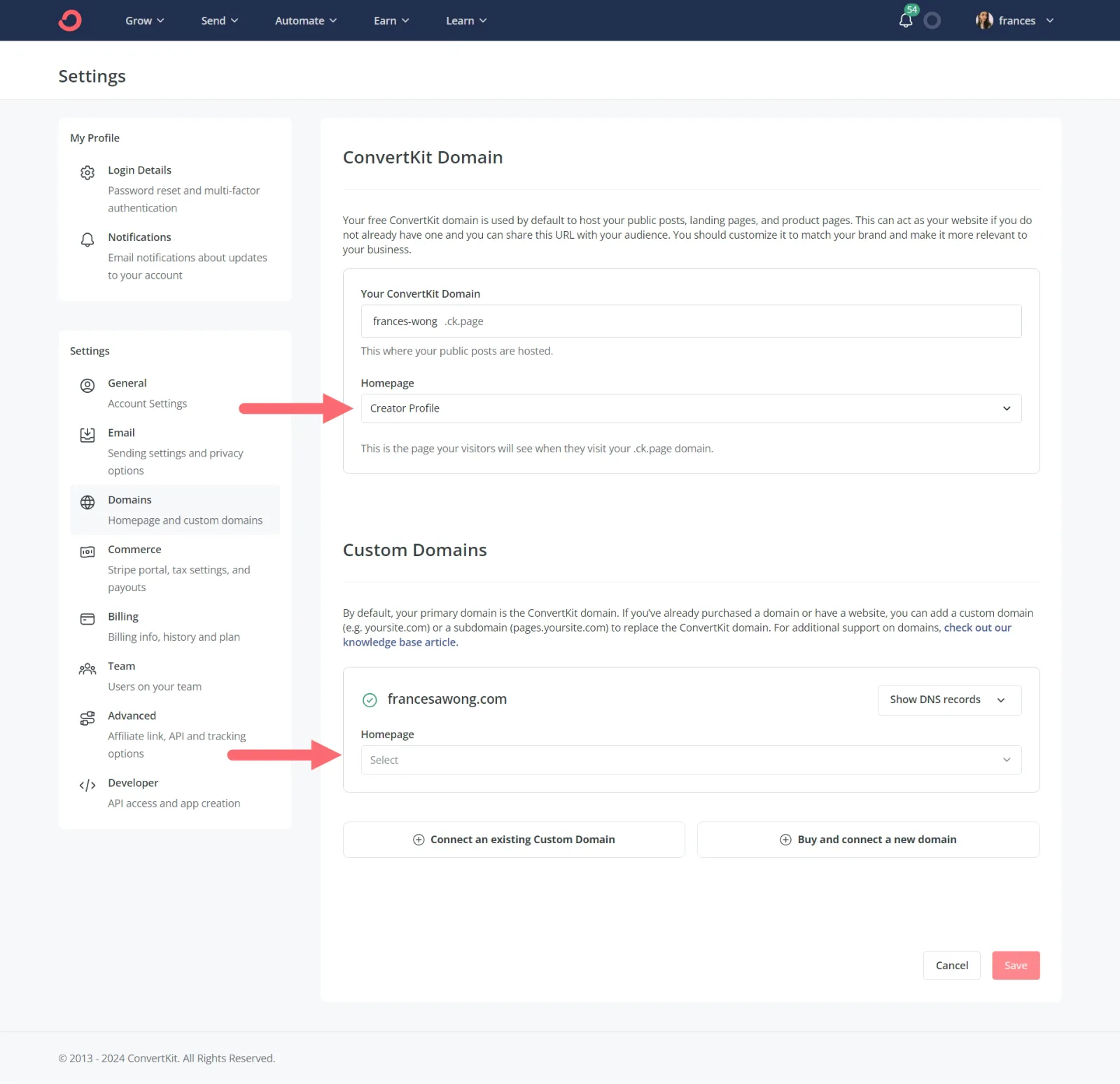Click the Domains globe icon

tap(87, 502)
